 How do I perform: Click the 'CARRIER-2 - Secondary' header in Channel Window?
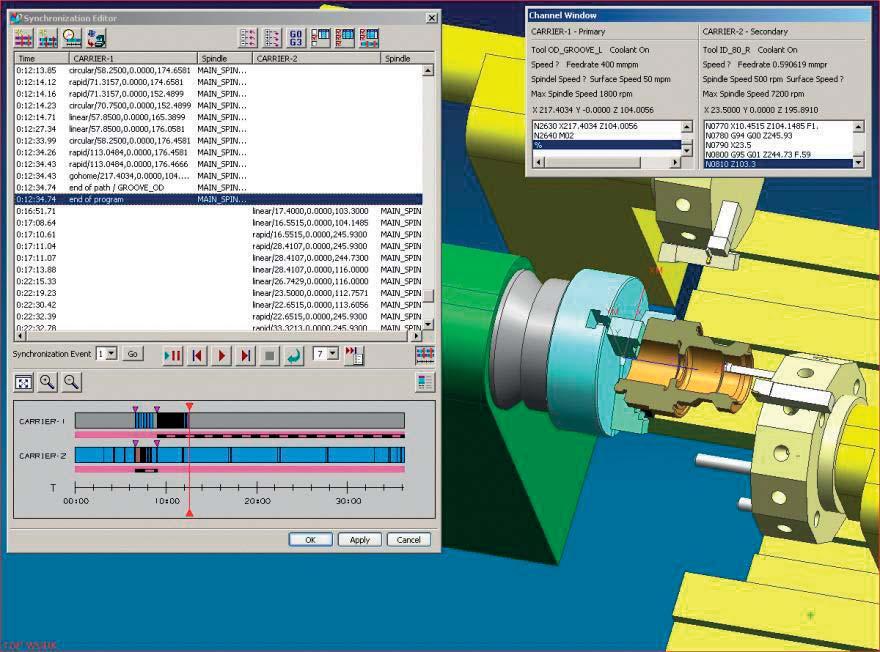[x=745, y=31]
